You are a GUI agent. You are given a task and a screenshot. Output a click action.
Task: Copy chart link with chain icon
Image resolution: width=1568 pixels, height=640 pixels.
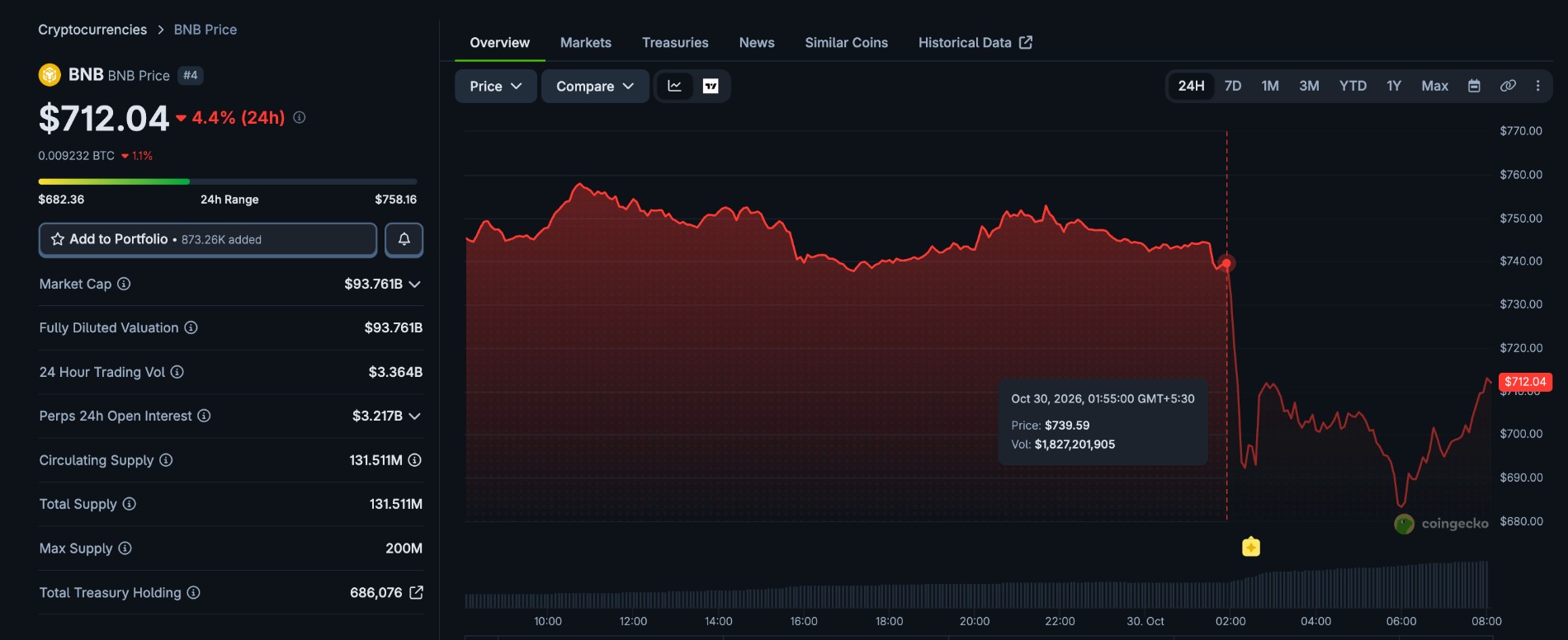click(x=1508, y=86)
